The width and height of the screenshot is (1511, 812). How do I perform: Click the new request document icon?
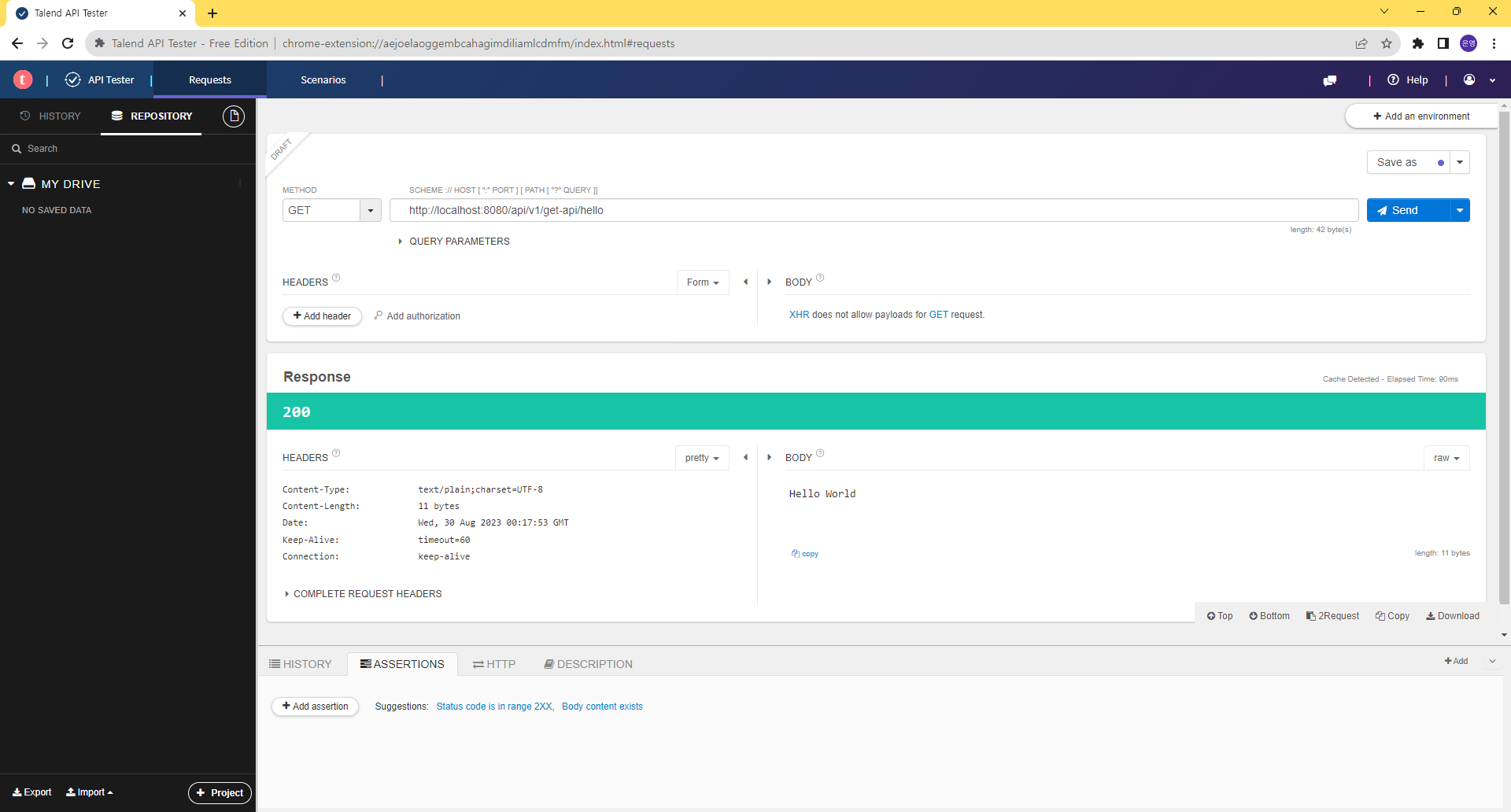(234, 116)
